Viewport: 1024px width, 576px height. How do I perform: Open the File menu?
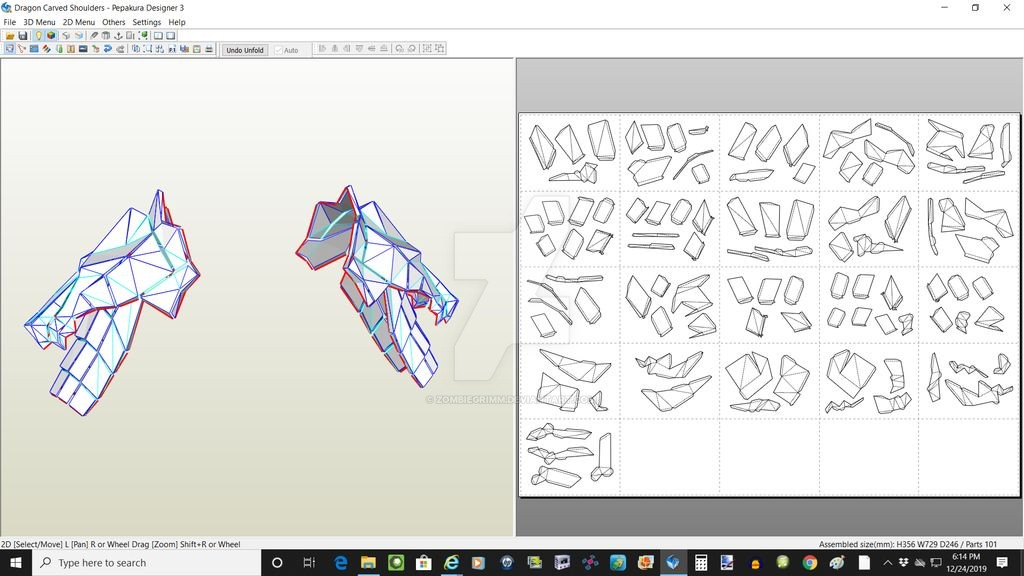10,22
